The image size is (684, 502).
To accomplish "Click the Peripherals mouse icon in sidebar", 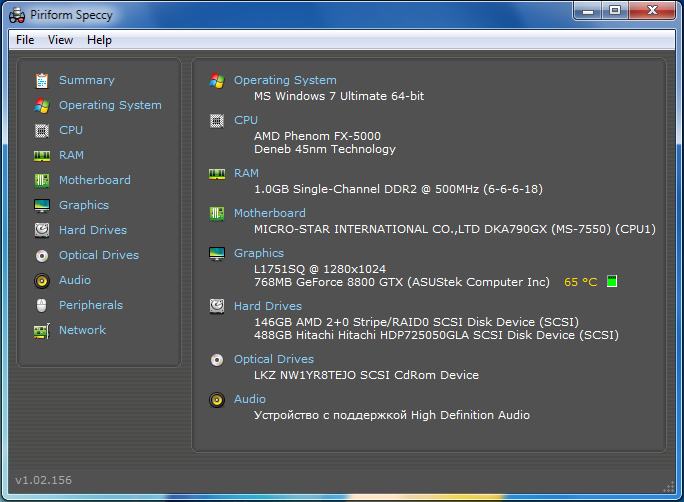I will pyautogui.click(x=41, y=305).
